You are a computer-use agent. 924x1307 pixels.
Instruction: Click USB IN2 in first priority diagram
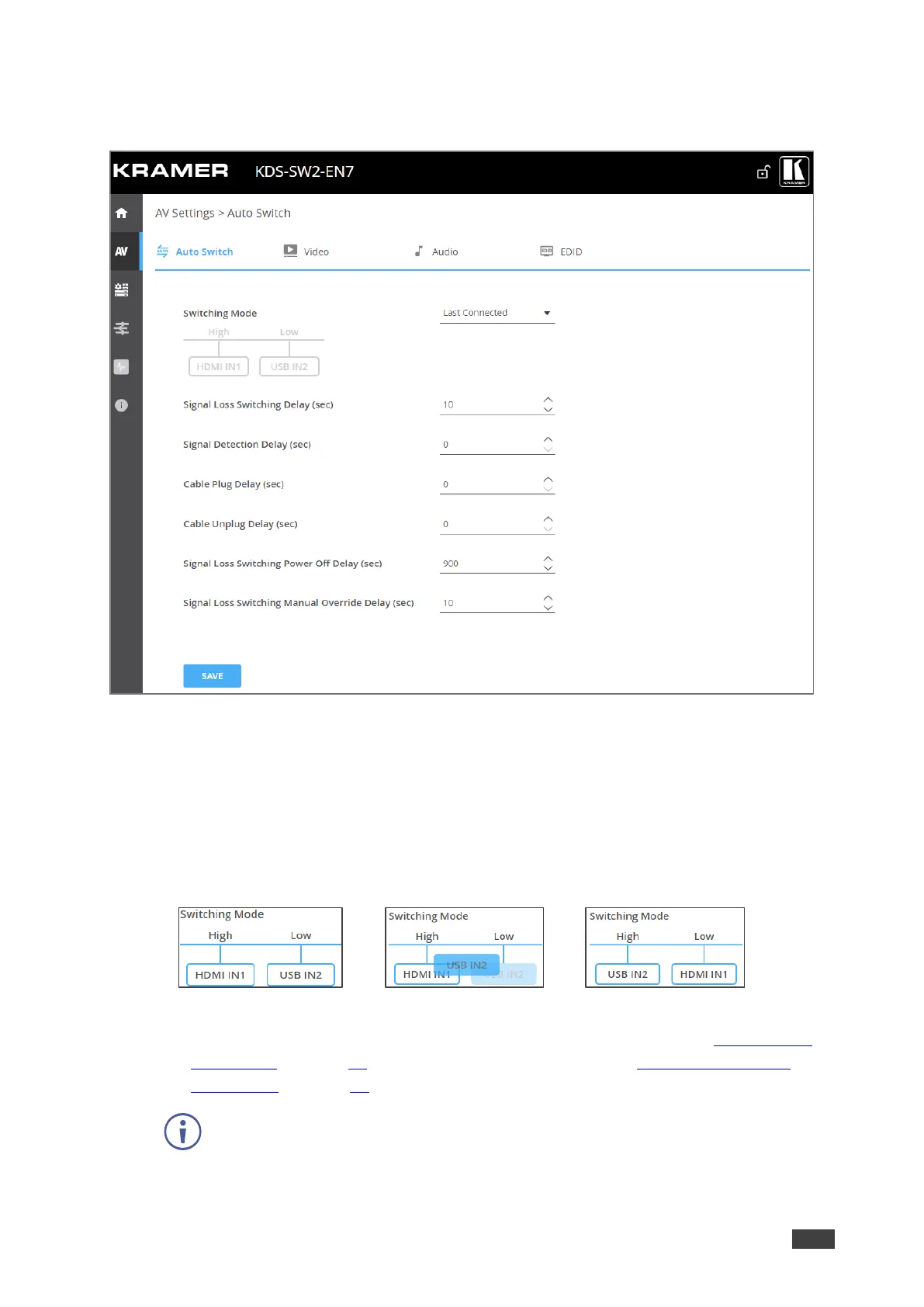click(x=301, y=975)
